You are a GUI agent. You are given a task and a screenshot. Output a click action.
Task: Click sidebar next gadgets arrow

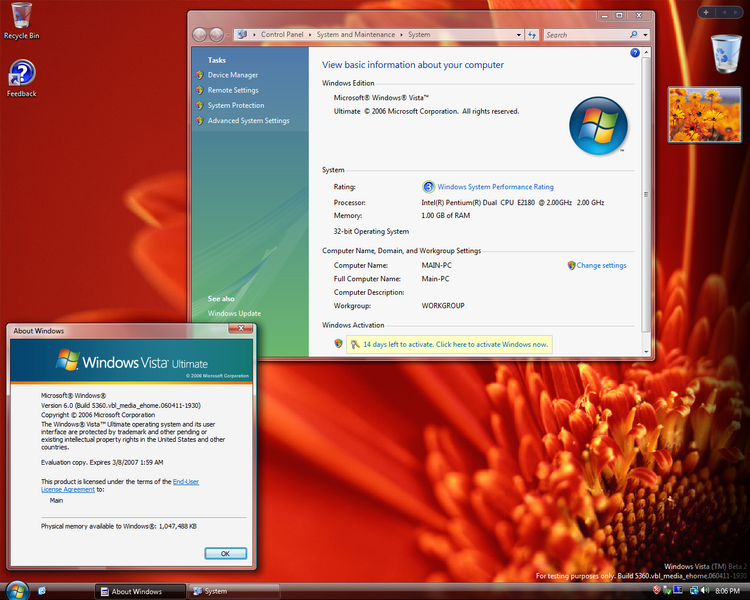tap(736, 12)
